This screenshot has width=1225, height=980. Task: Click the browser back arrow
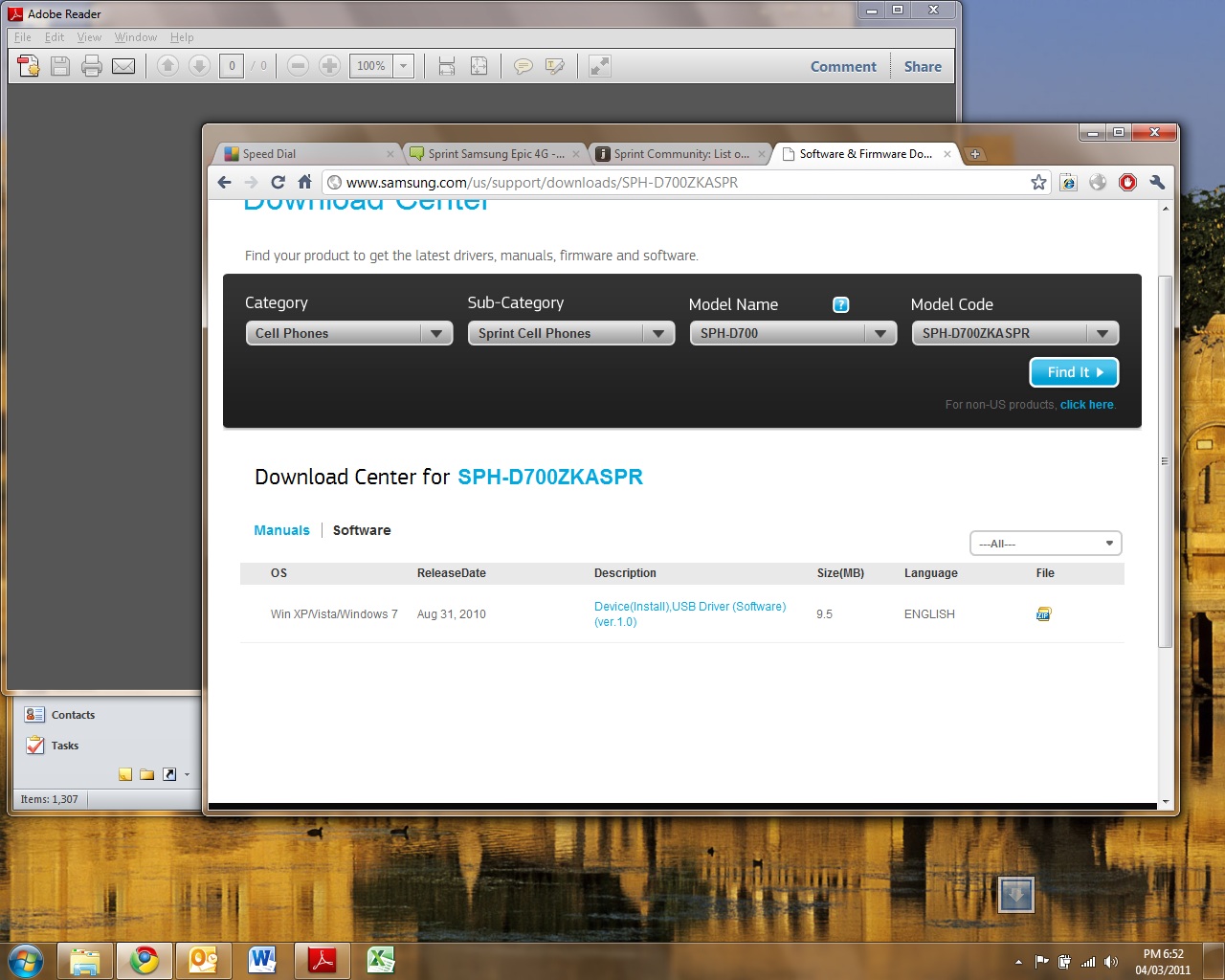point(225,183)
